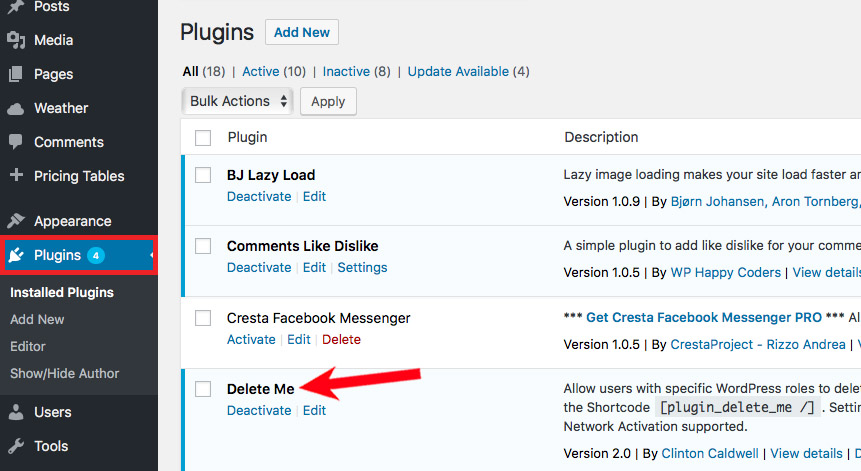Click the Pages icon in sidebar
This screenshot has width=861, height=471.
click(16, 74)
